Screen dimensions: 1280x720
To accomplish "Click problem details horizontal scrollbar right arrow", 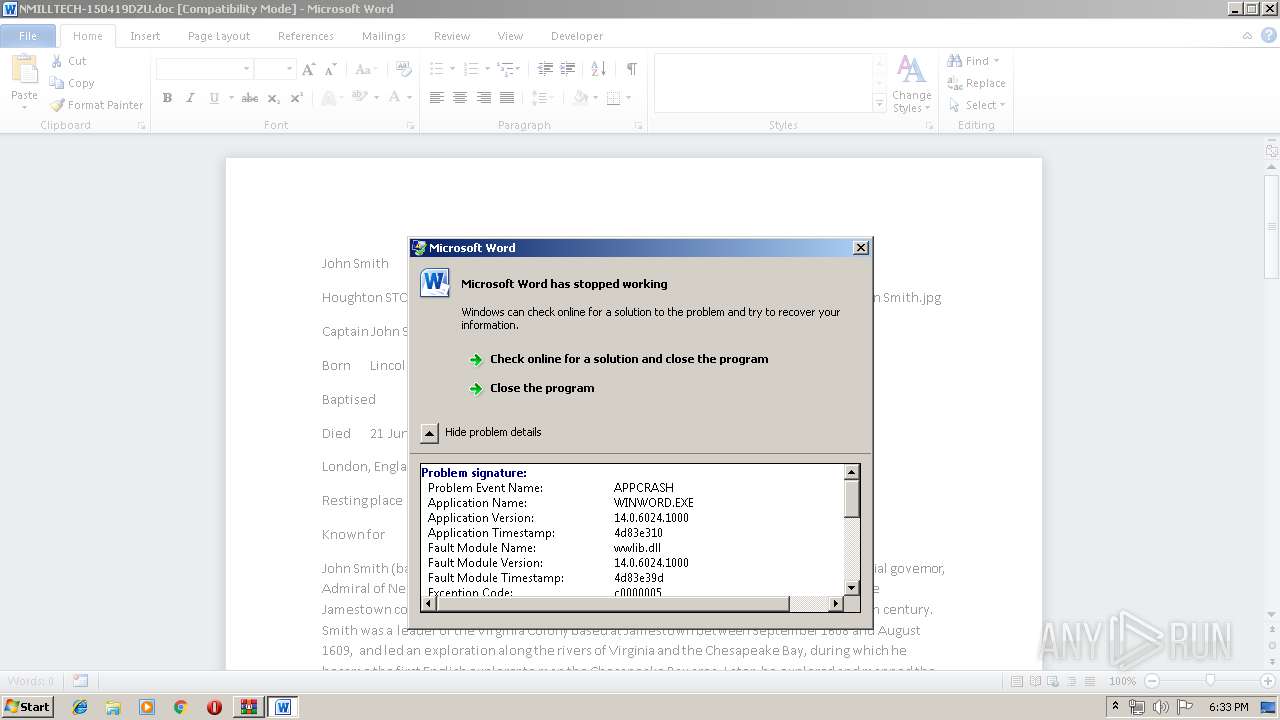I will (836, 604).
